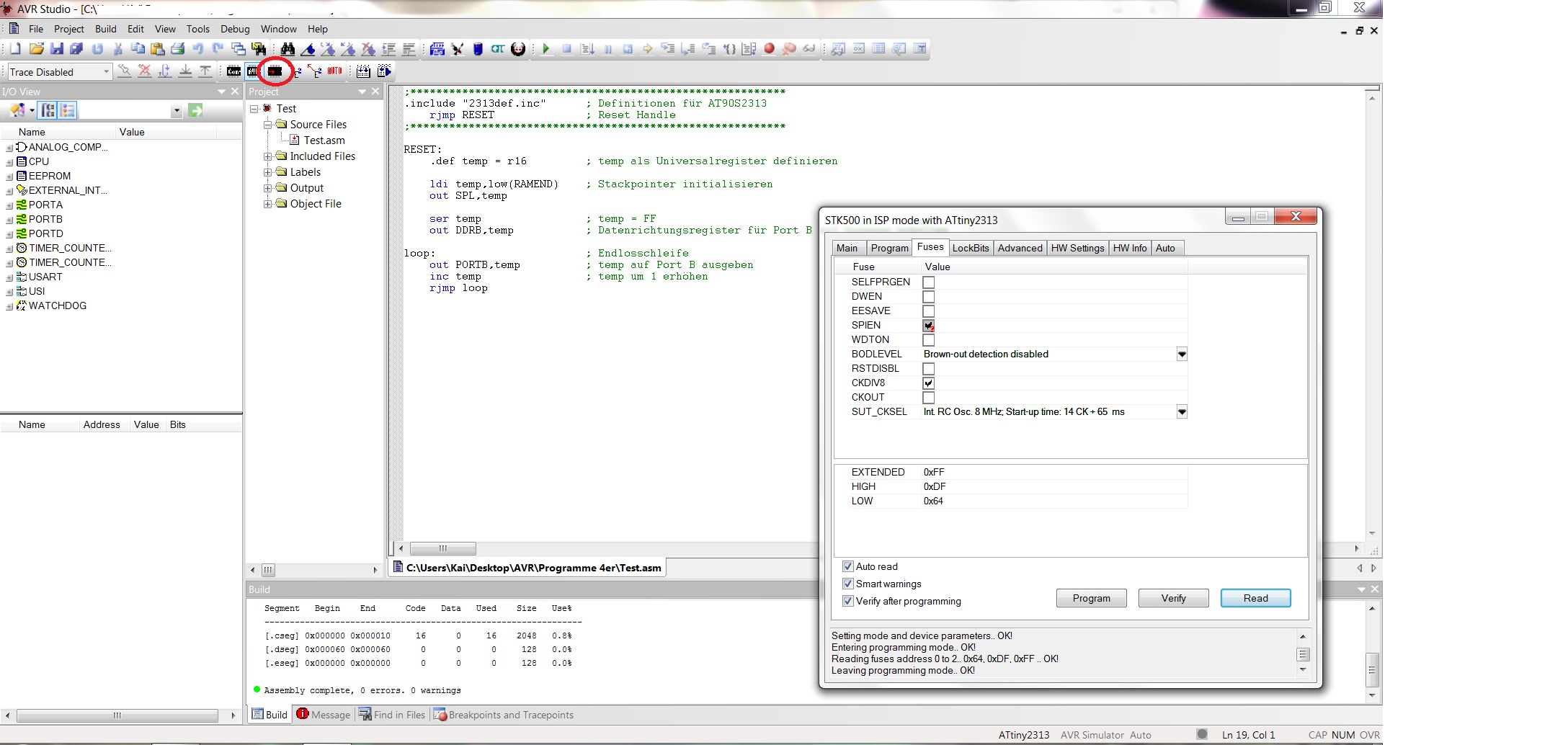This screenshot has height=745, width=1568.
Task: Switch to the Program tab in STK500 dialog
Action: 889,248
